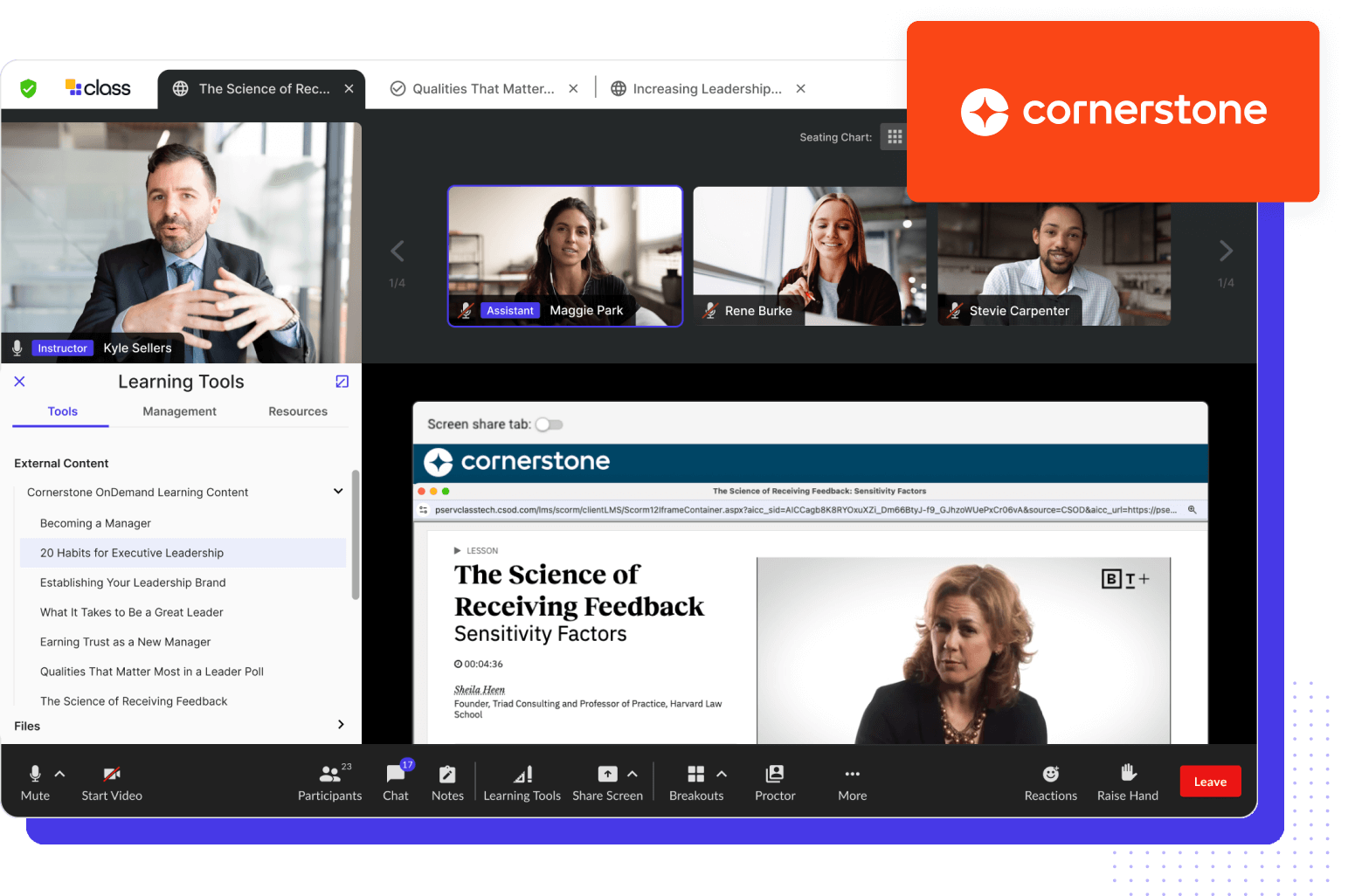1348x896 pixels.
Task: Switch to the Resources tab
Action: click(x=298, y=411)
